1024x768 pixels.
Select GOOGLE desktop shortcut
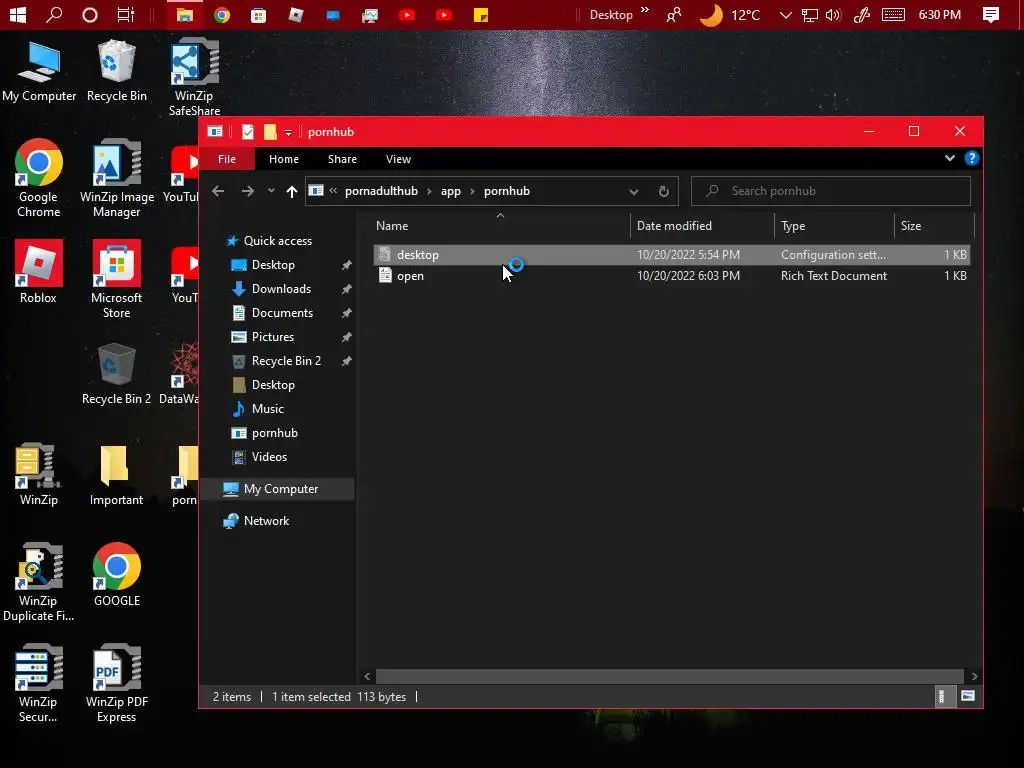tap(117, 575)
